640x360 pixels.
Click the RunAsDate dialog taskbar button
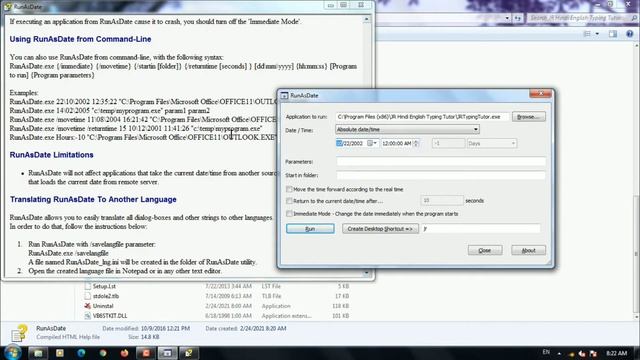pos(167,353)
